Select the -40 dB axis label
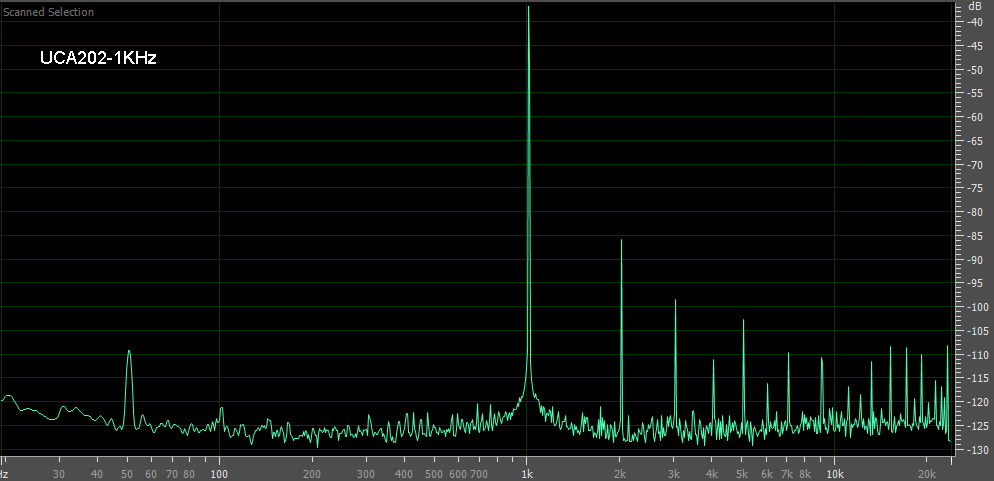The image size is (994, 481). tap(974, 22)
